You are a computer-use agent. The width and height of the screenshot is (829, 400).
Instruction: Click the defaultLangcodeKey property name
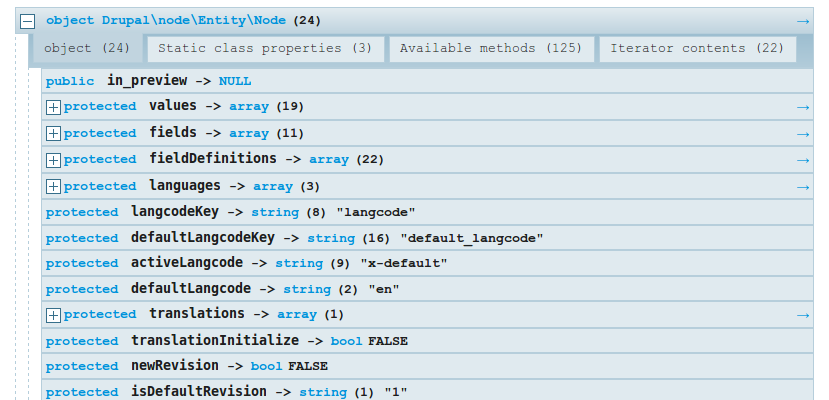203,238
